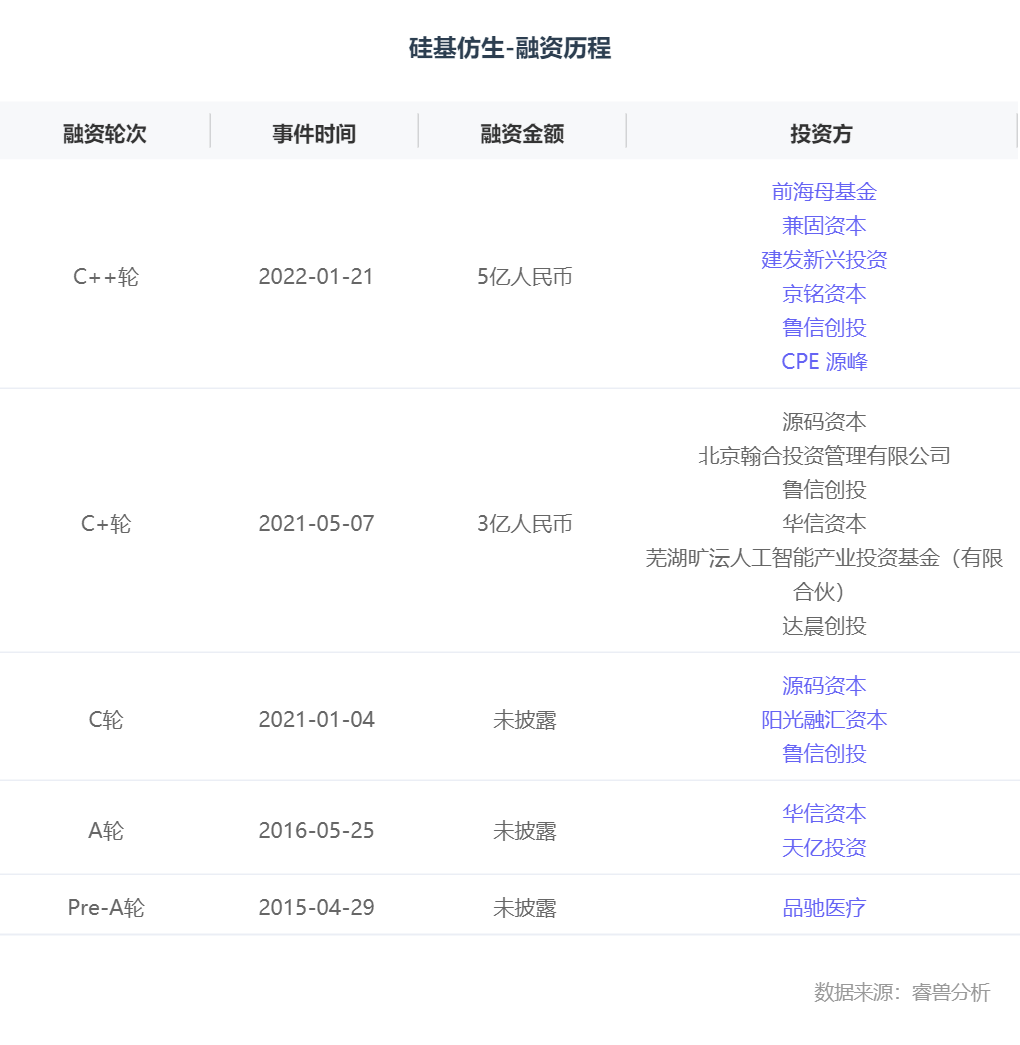Click the A轮 round cell
Image resolution: width=1020 pixels, height=1045 pixels.
105,831
